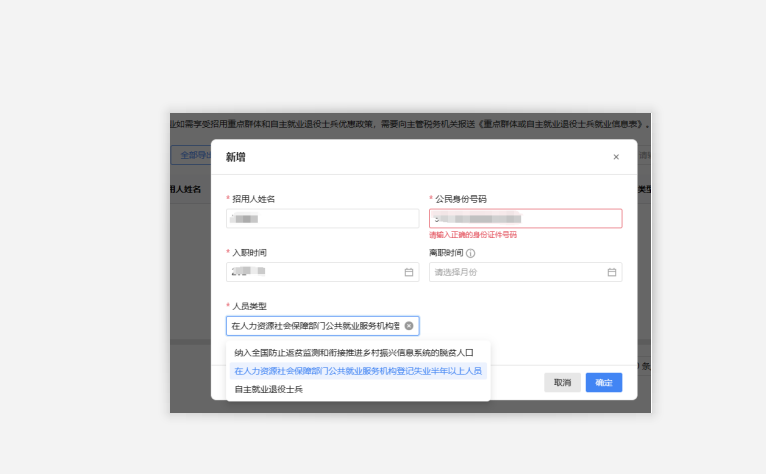This screenshot has width=766, height=474.
Task: Click the 人员类型 field label
Action: pyautogui.click(x=250, y=306)
